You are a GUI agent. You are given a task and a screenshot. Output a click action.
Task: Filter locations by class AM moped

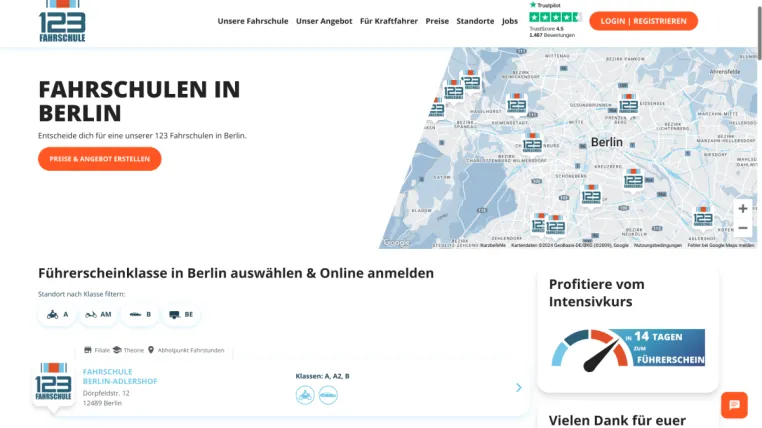[x=98, y=314]
